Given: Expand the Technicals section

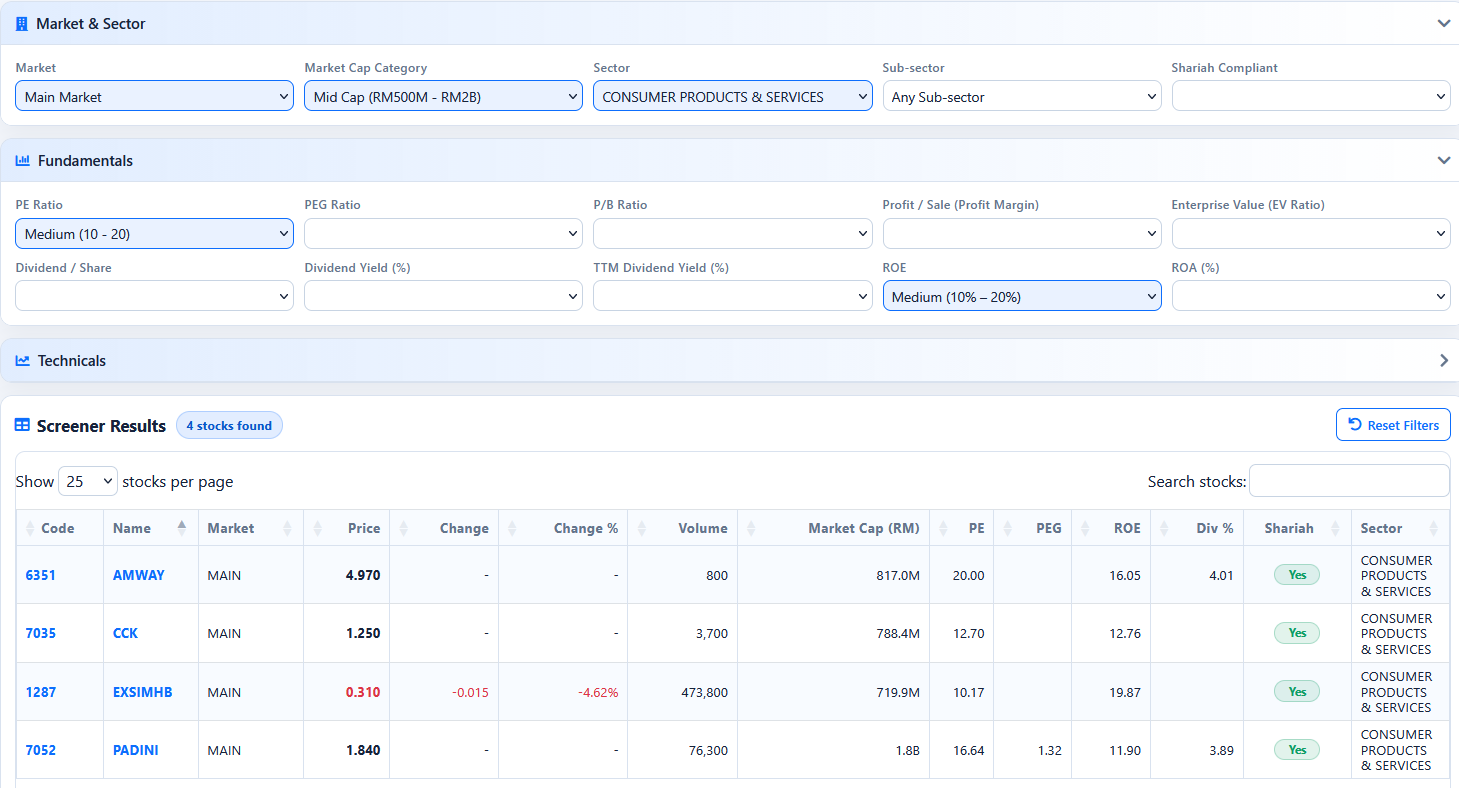Looking at the screenshot, I should 1443,360.
